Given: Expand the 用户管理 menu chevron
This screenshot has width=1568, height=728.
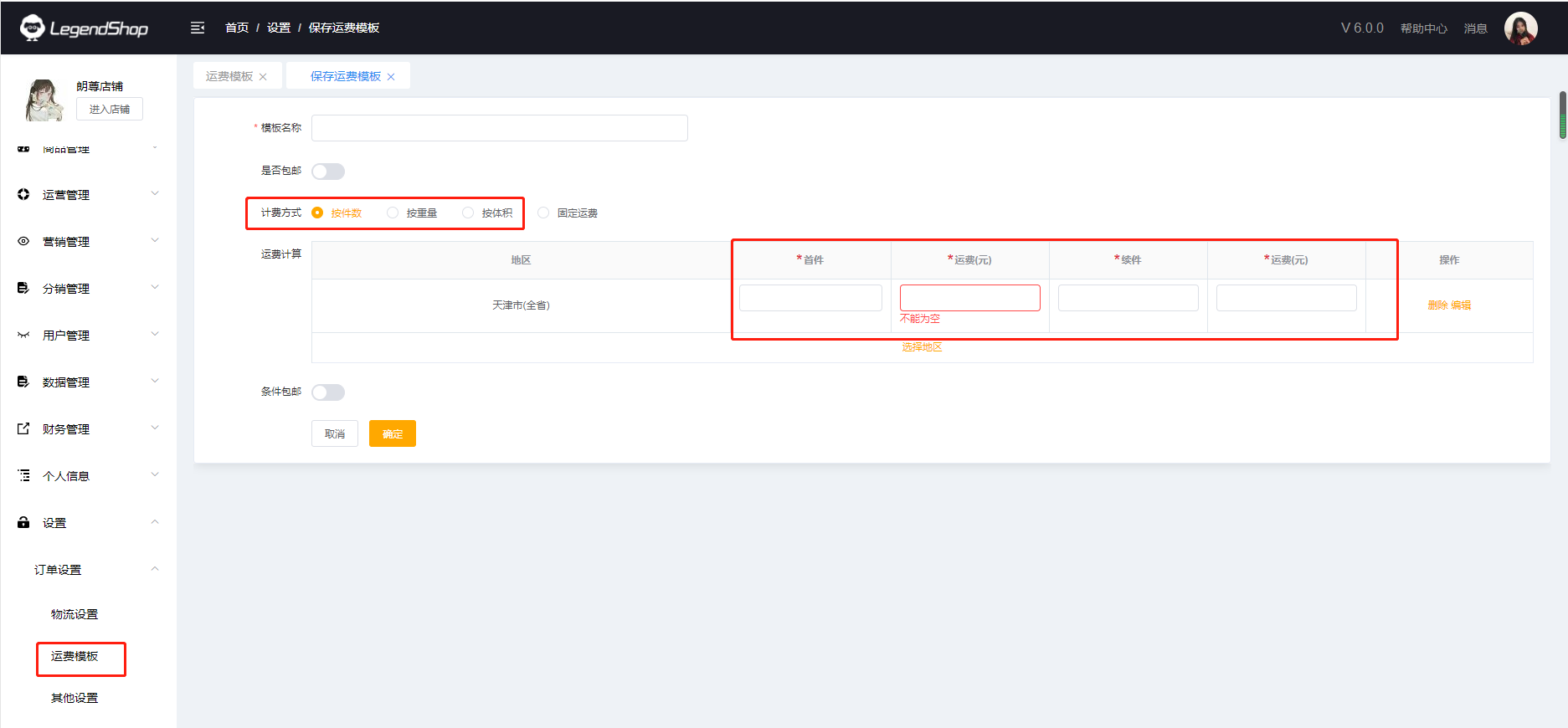Looking at the screenshot, I should coord(155,334).
